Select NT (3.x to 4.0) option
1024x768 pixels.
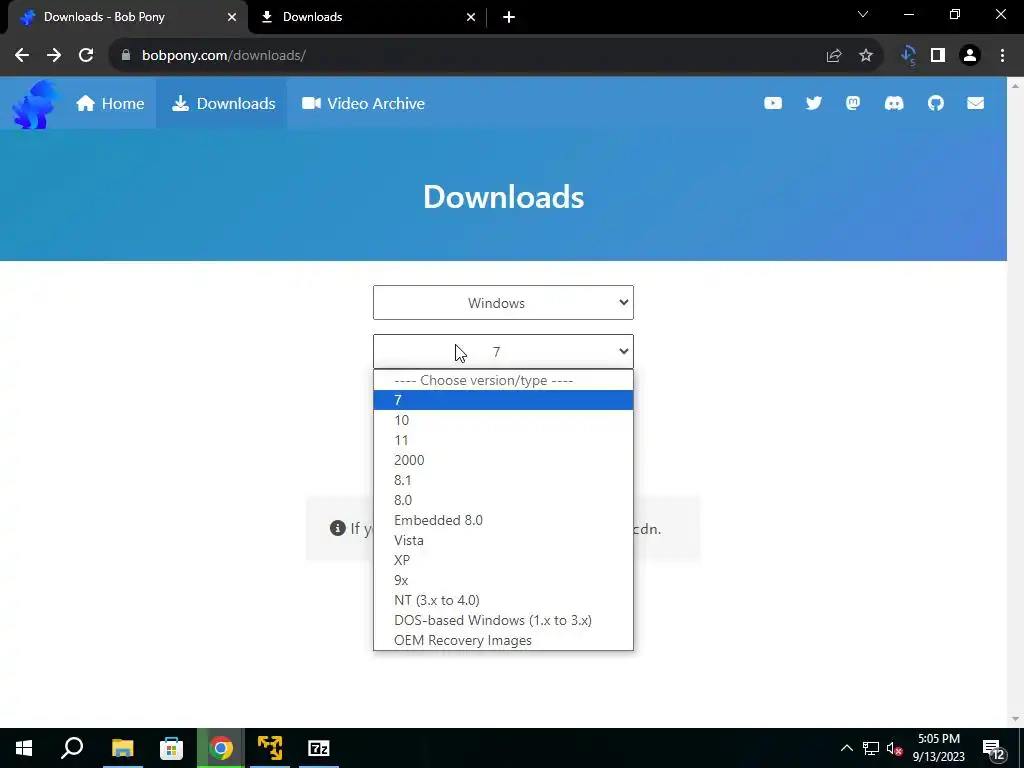click(x=503, y=601)
